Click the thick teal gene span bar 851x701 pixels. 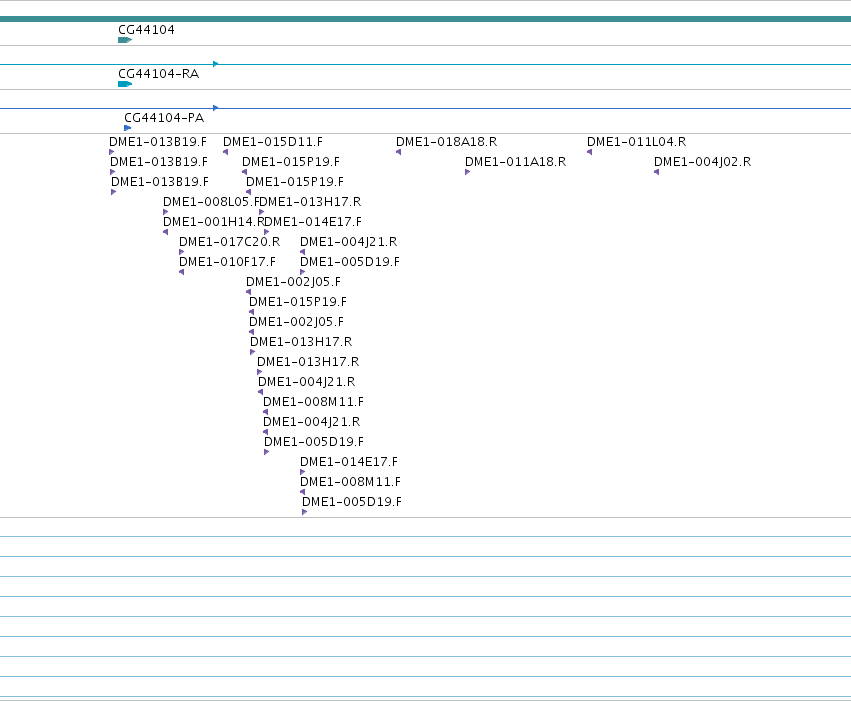coord(426,19)
